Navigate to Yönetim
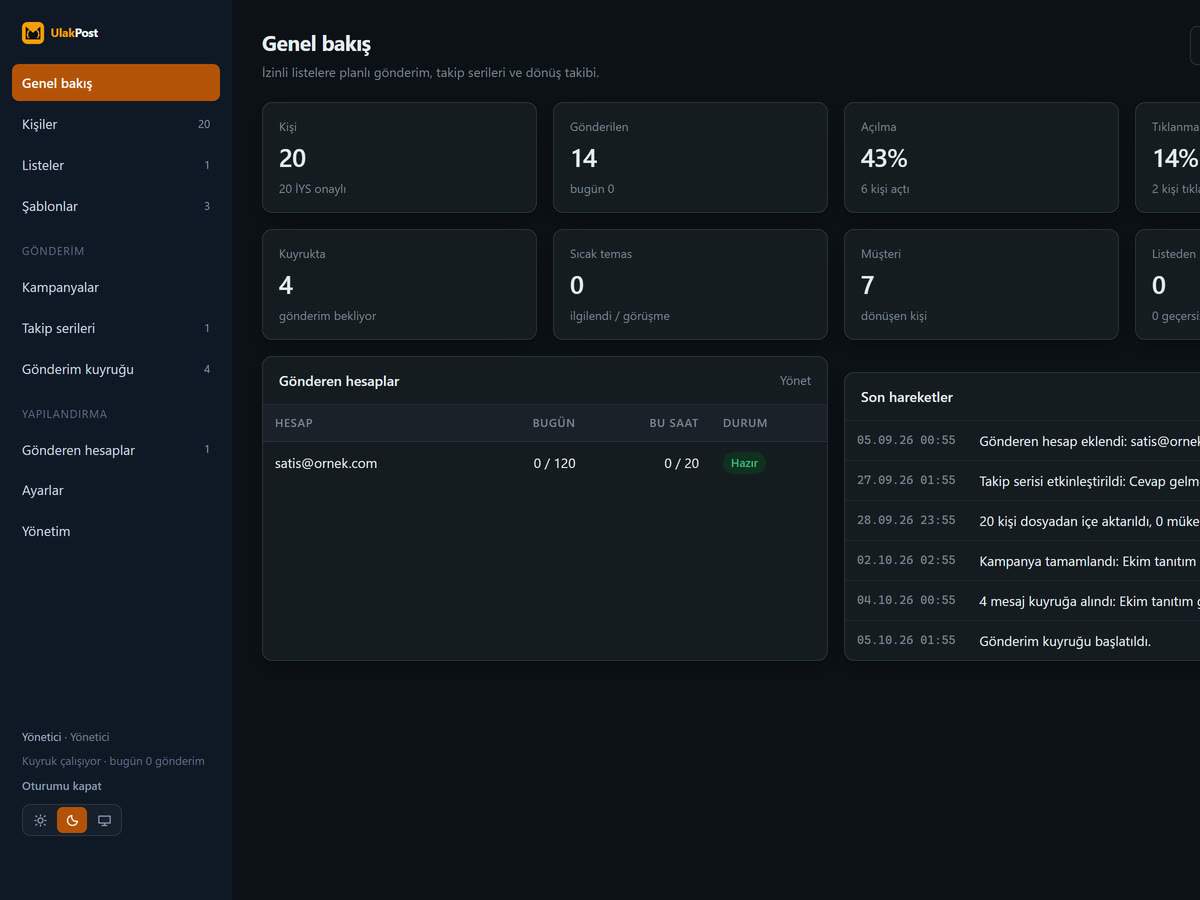The height and width of the screenshot is (900, 1200). (116, 531)
